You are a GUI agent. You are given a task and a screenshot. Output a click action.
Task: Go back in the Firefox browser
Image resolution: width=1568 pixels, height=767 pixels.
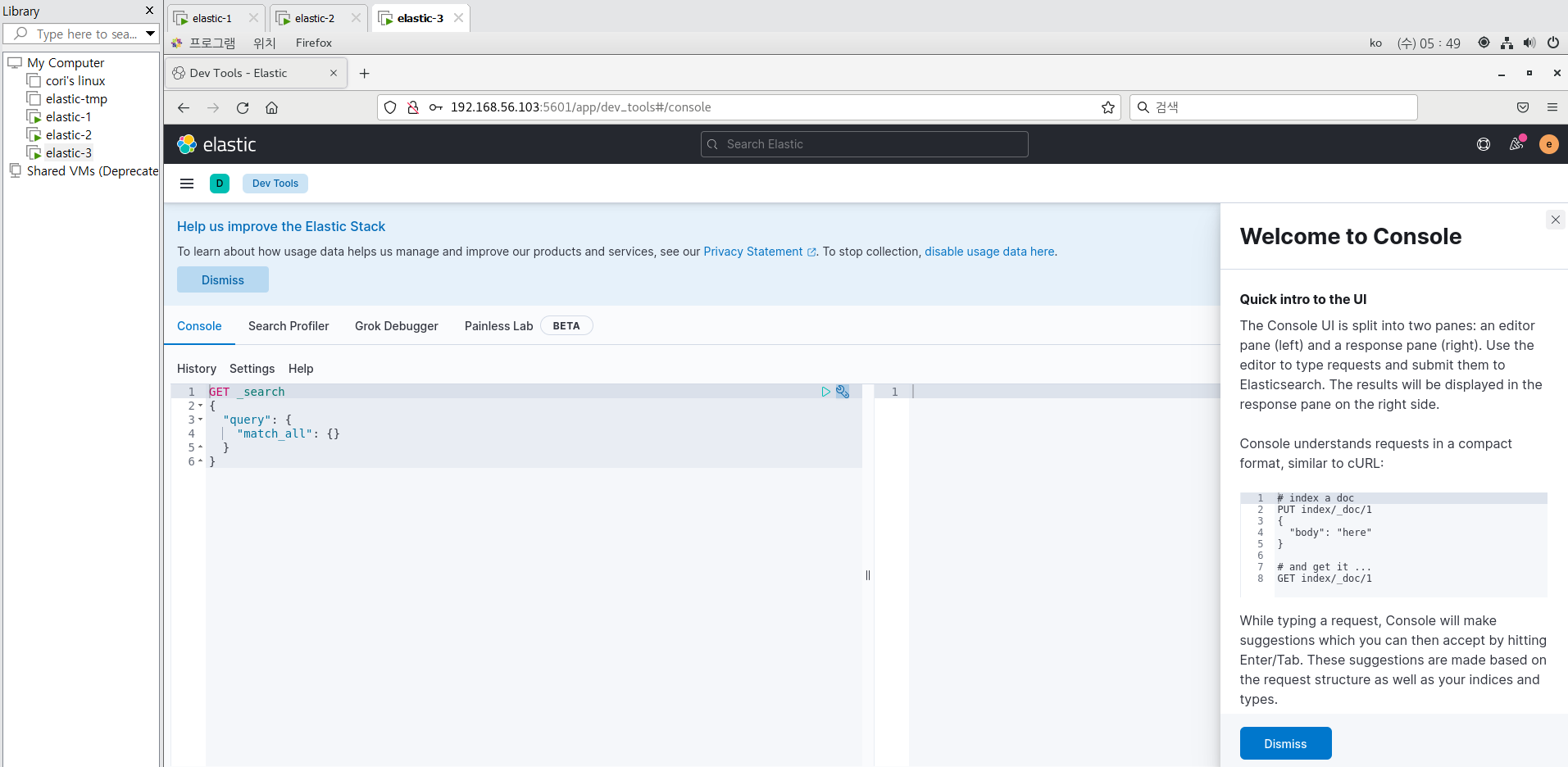coord(184,107)
